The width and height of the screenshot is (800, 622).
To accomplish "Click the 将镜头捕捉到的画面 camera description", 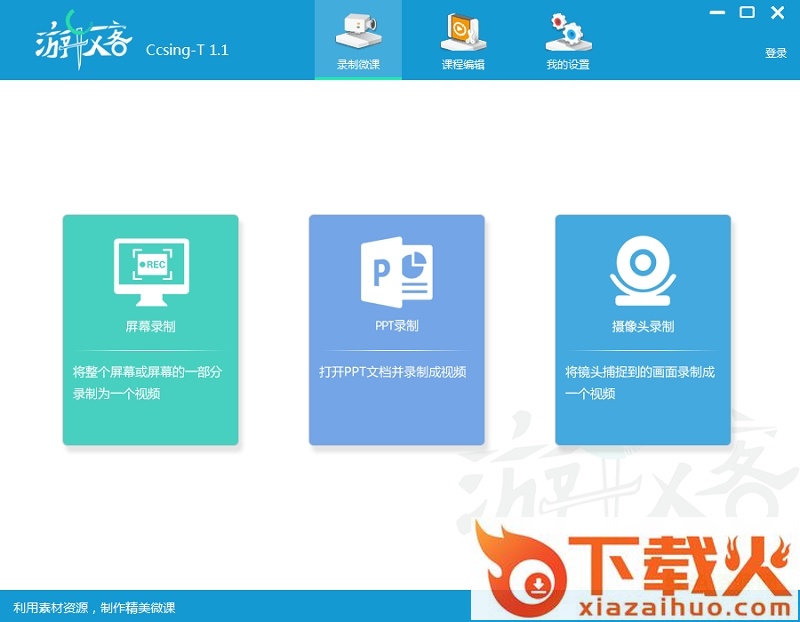I will coord(640,383).
